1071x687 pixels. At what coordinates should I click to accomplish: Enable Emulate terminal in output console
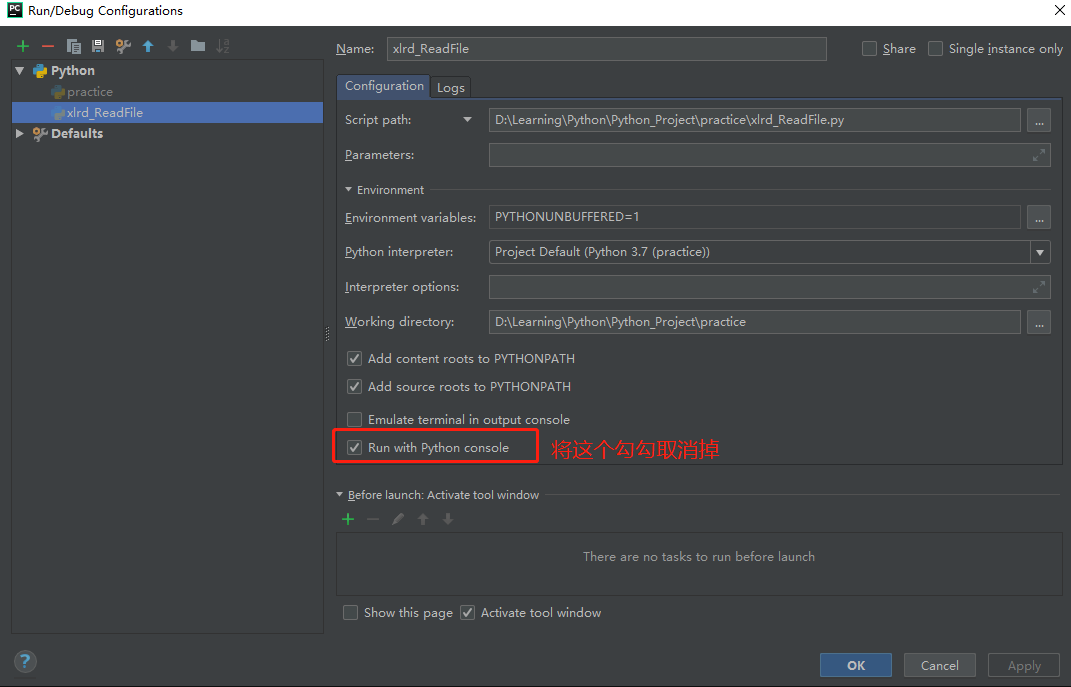[355, 418]
